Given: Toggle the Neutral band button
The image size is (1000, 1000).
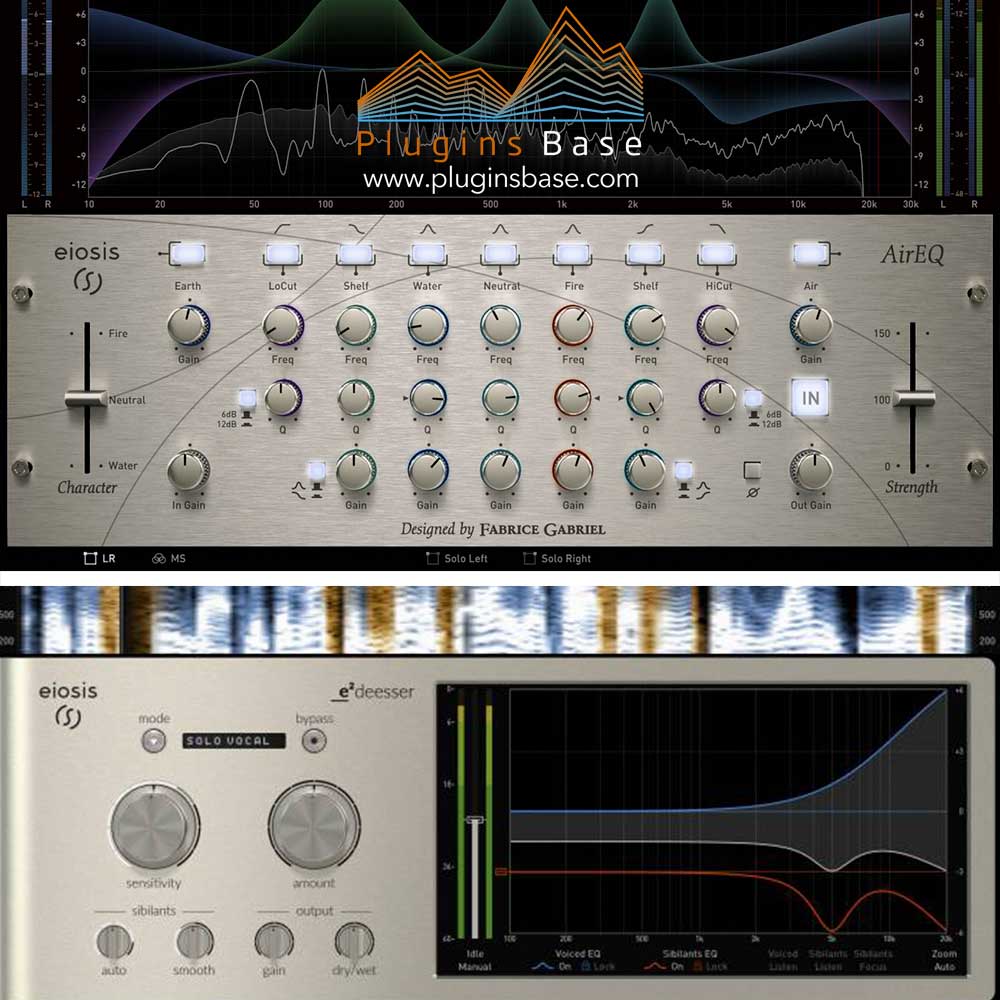Looking at the screenshot, I should point(501,254).
